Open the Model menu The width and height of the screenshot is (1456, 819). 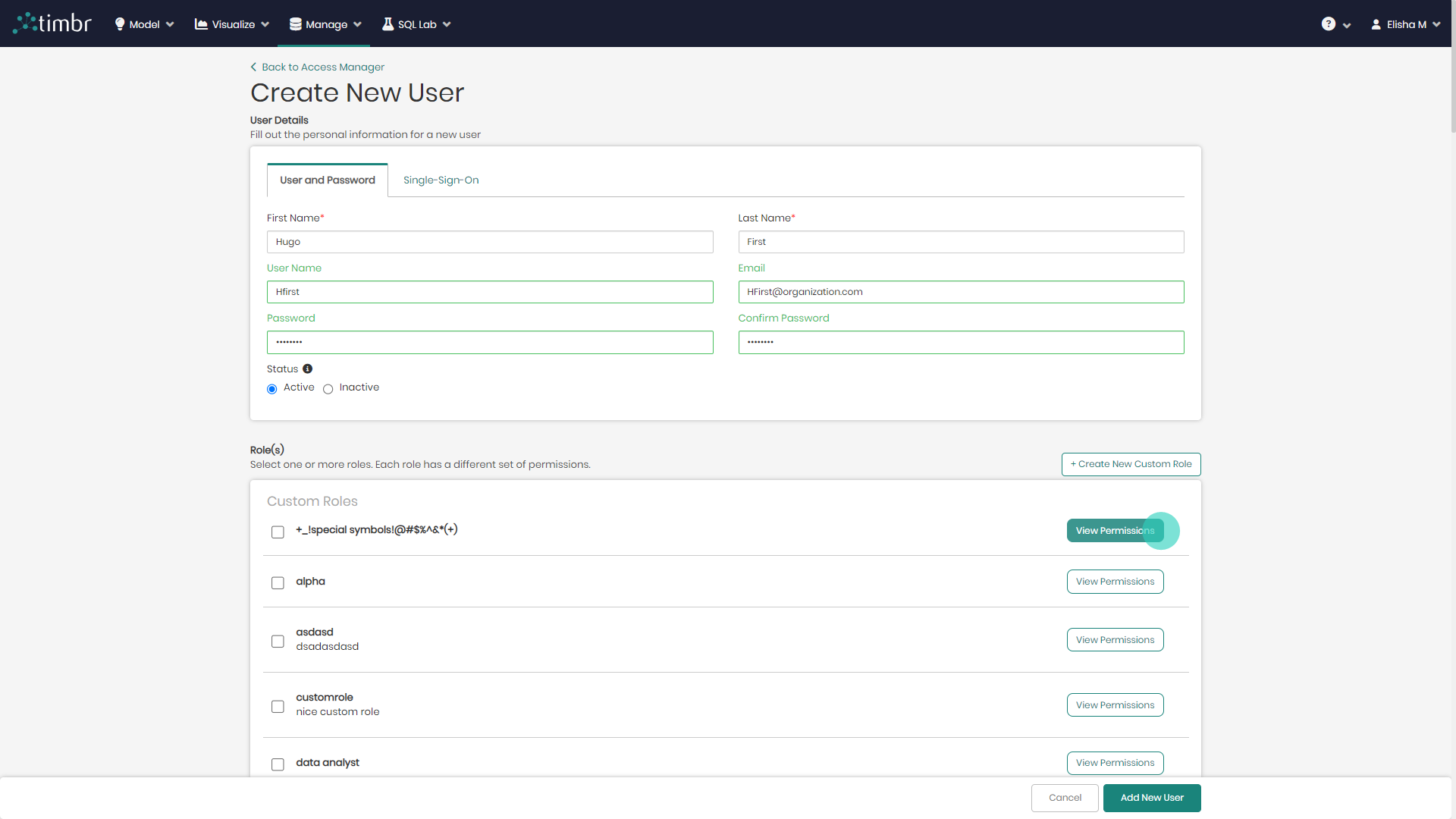pyautogui.click(x=143, y=24)
